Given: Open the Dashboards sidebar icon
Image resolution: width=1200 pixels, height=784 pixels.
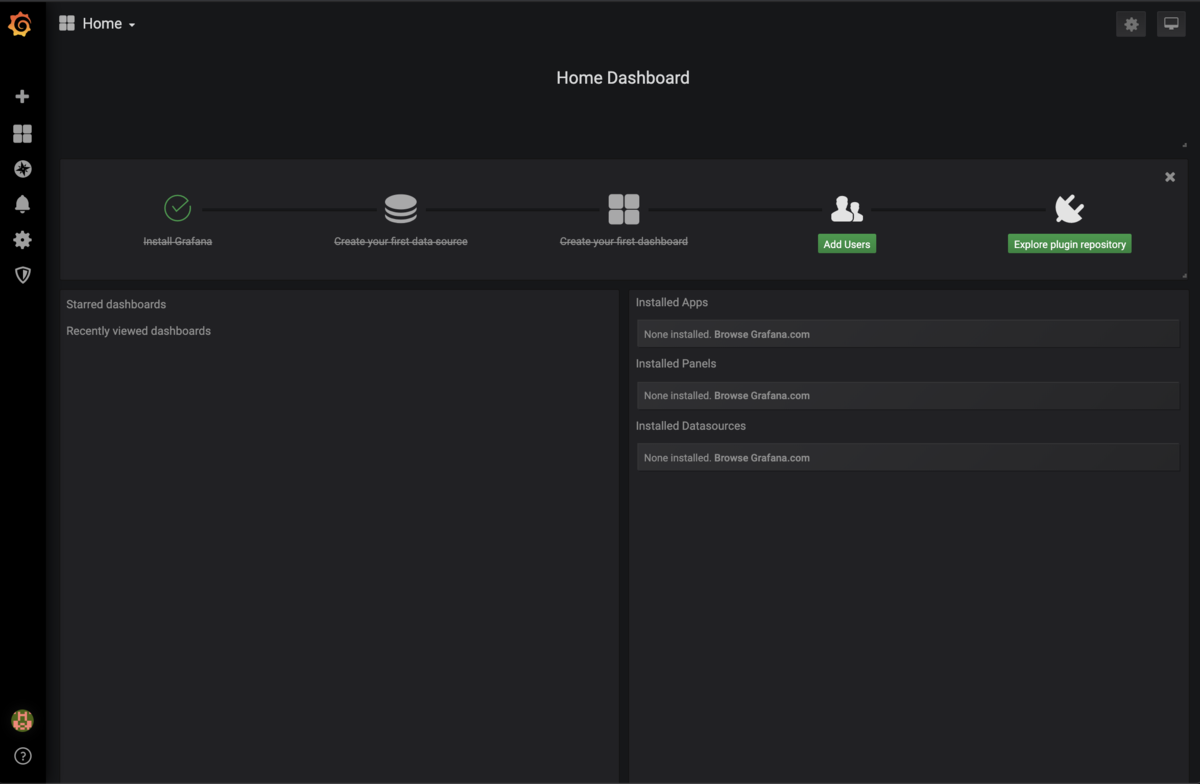Looking at the screenshot, I should tap(22, 134).
